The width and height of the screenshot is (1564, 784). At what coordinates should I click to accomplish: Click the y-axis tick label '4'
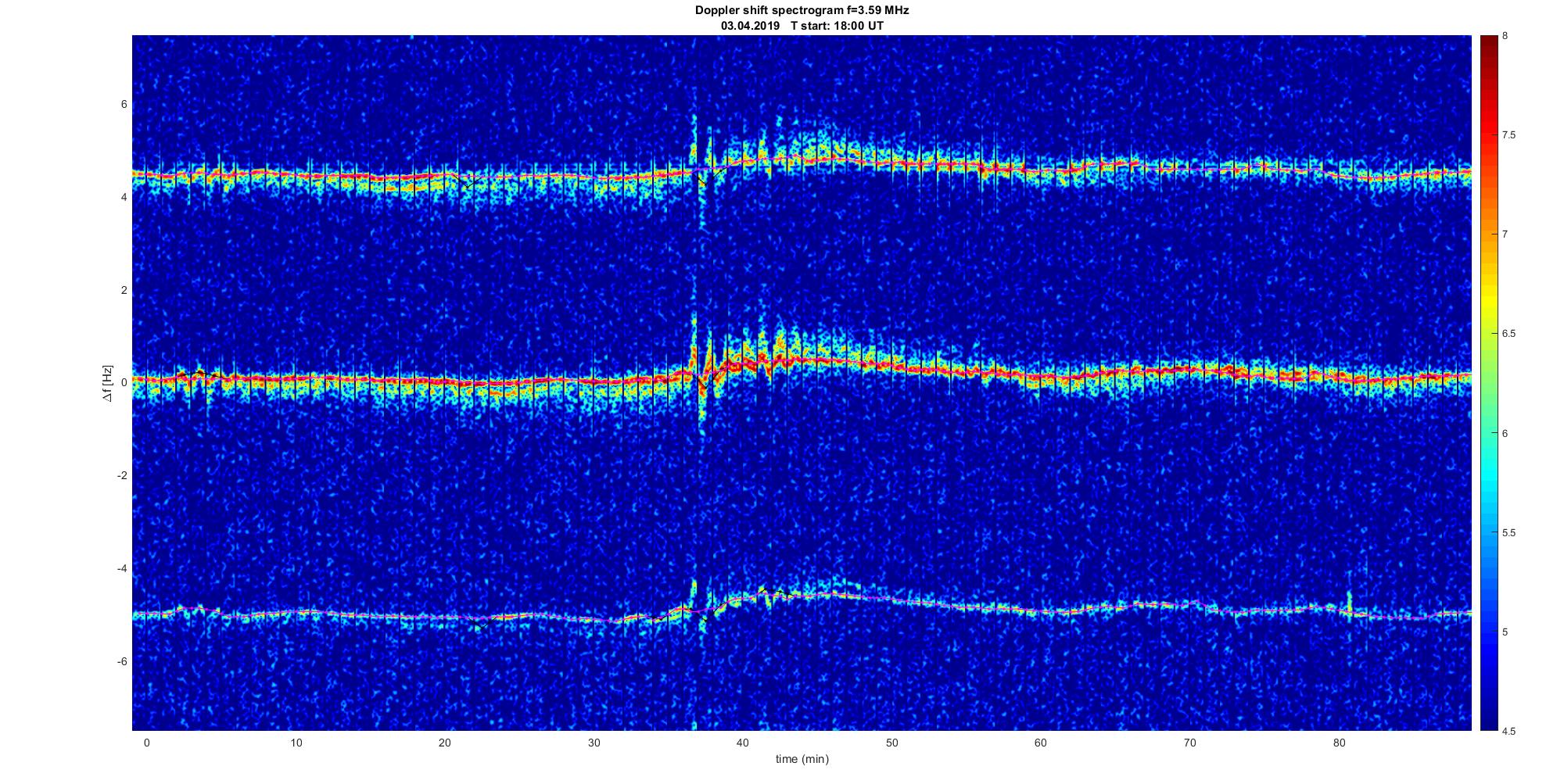(124, 198)
